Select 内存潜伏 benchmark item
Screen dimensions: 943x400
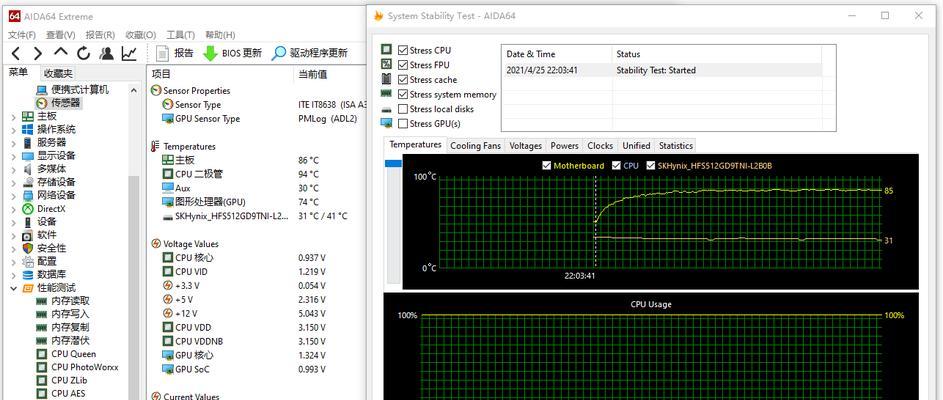click(x=63, y=340)
